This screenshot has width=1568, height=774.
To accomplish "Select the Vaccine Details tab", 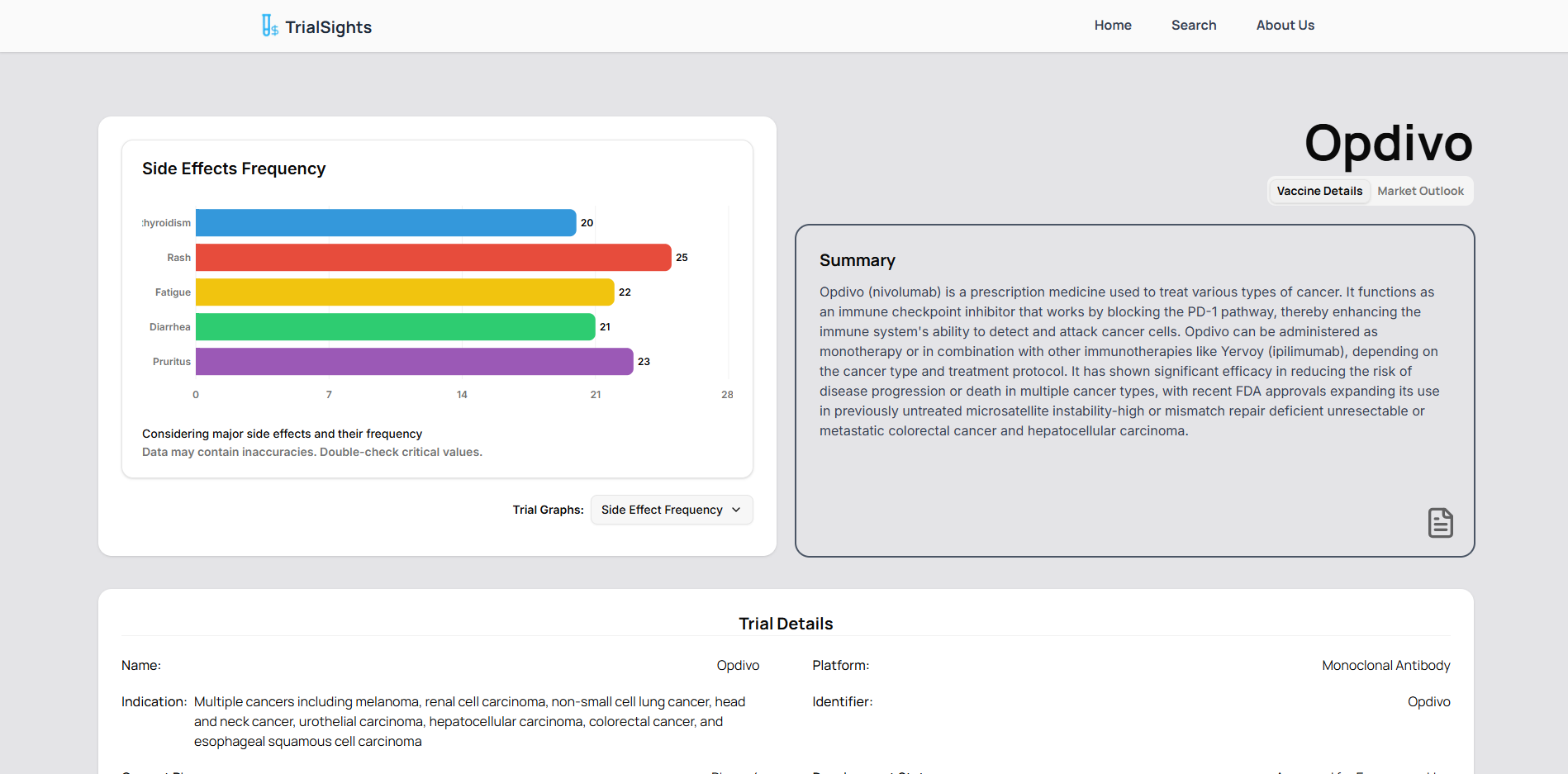I will point(1319,191).
